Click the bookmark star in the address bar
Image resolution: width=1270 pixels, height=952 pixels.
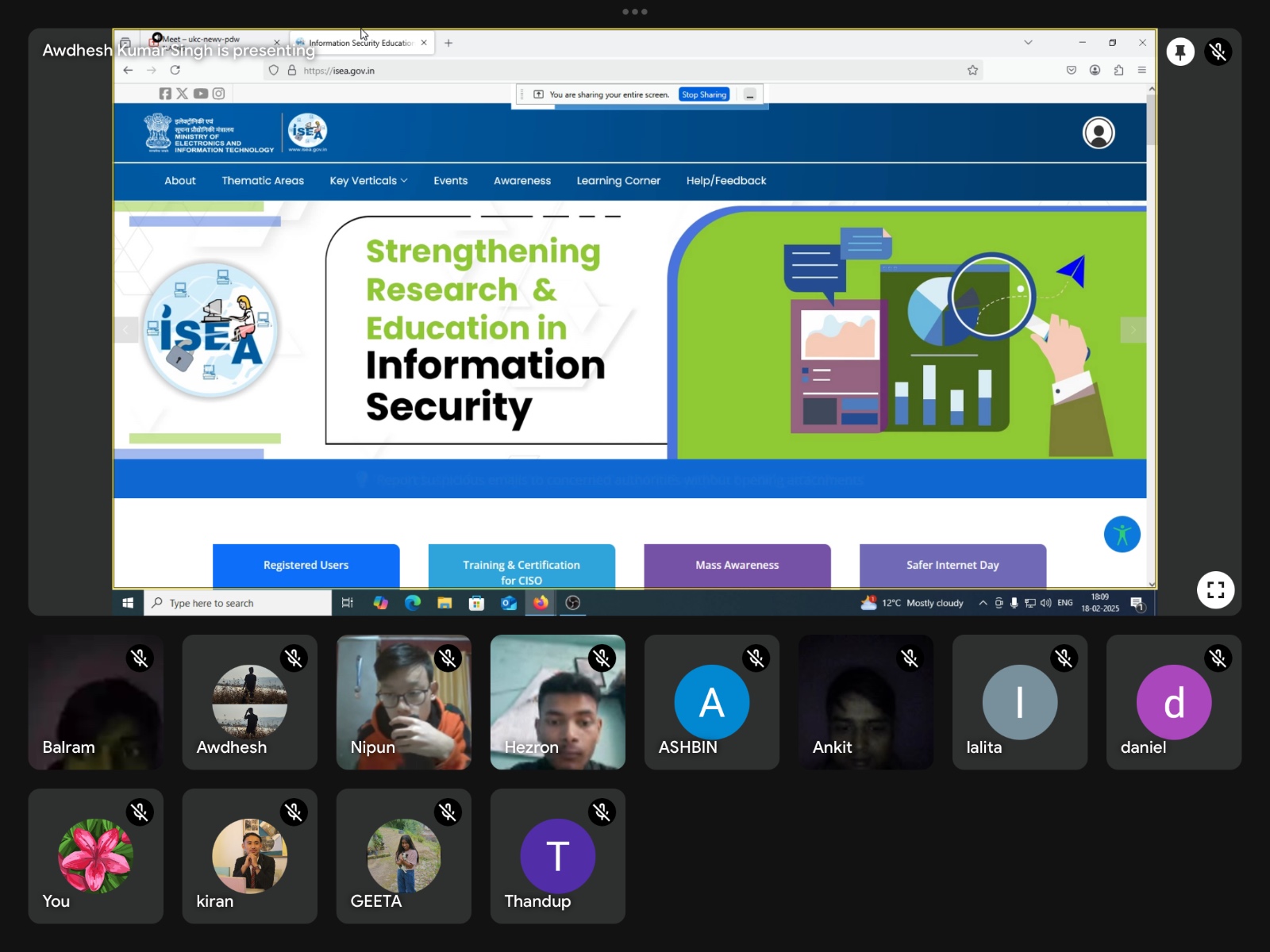click(x=972, y=71)
